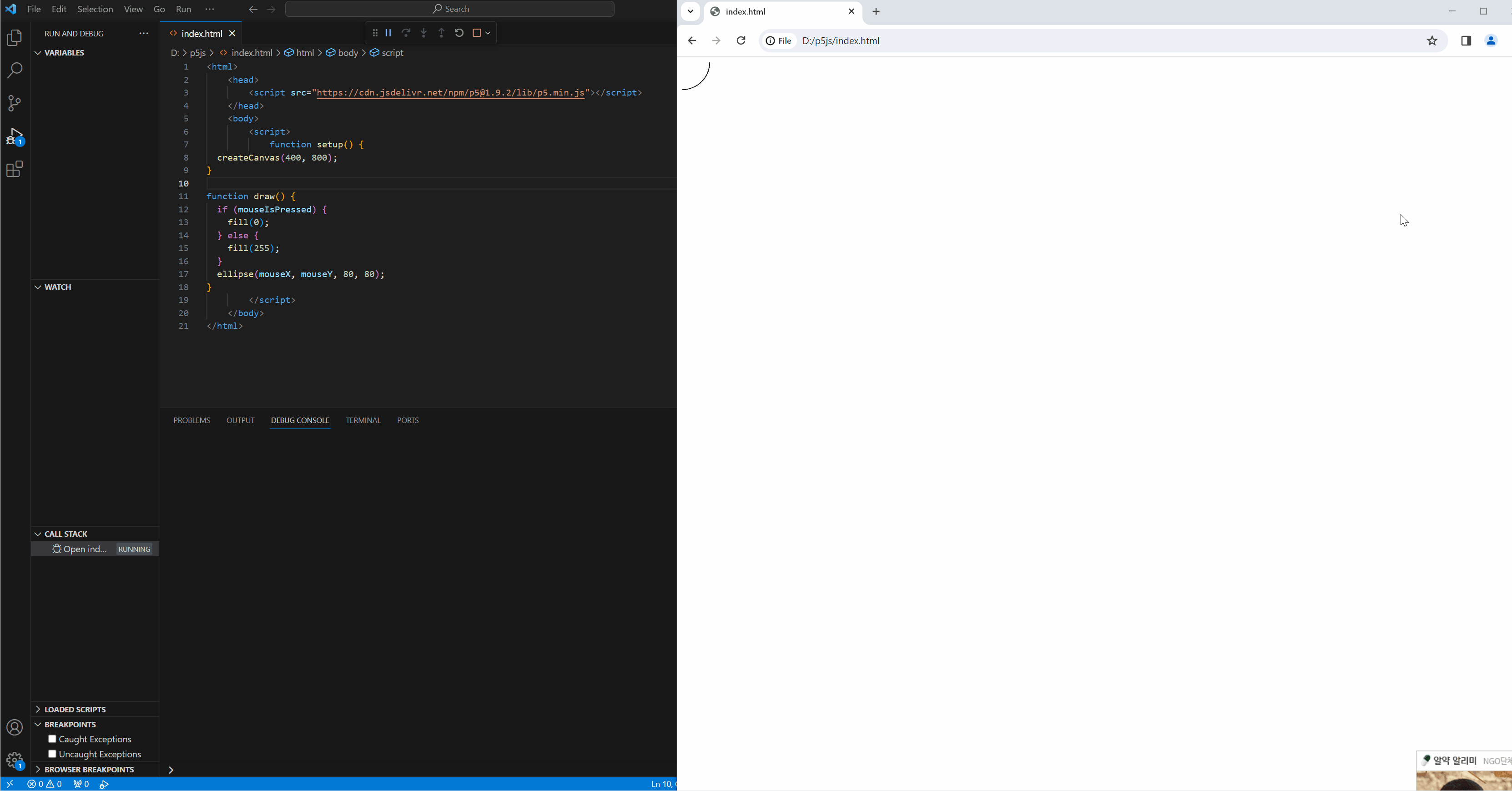Expand the Loaded Scripts section

(x=75, y=709)
